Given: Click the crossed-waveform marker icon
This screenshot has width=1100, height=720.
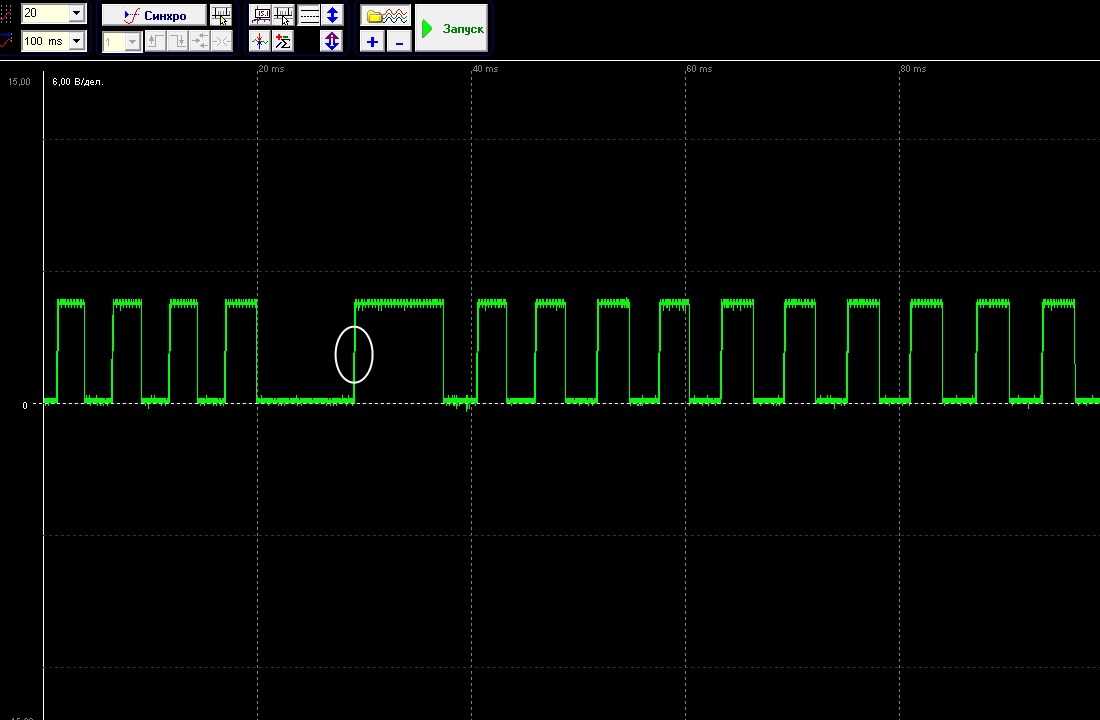Looking at the screenshot, I should point(260,42).
